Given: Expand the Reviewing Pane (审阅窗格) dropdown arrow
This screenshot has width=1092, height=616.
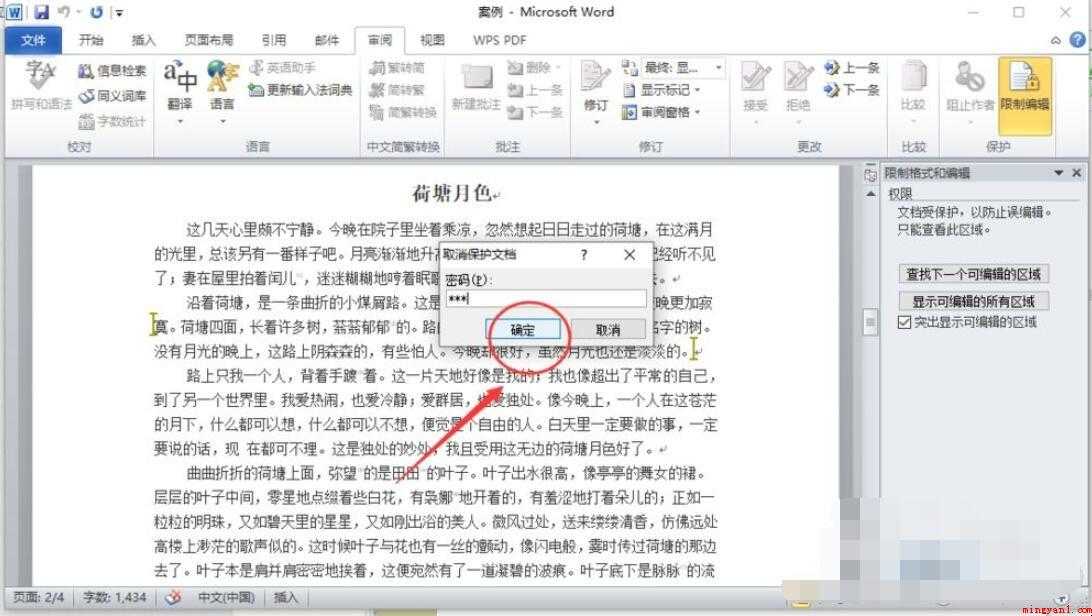Looking at the screenshot, I should [x=697, y=112].
